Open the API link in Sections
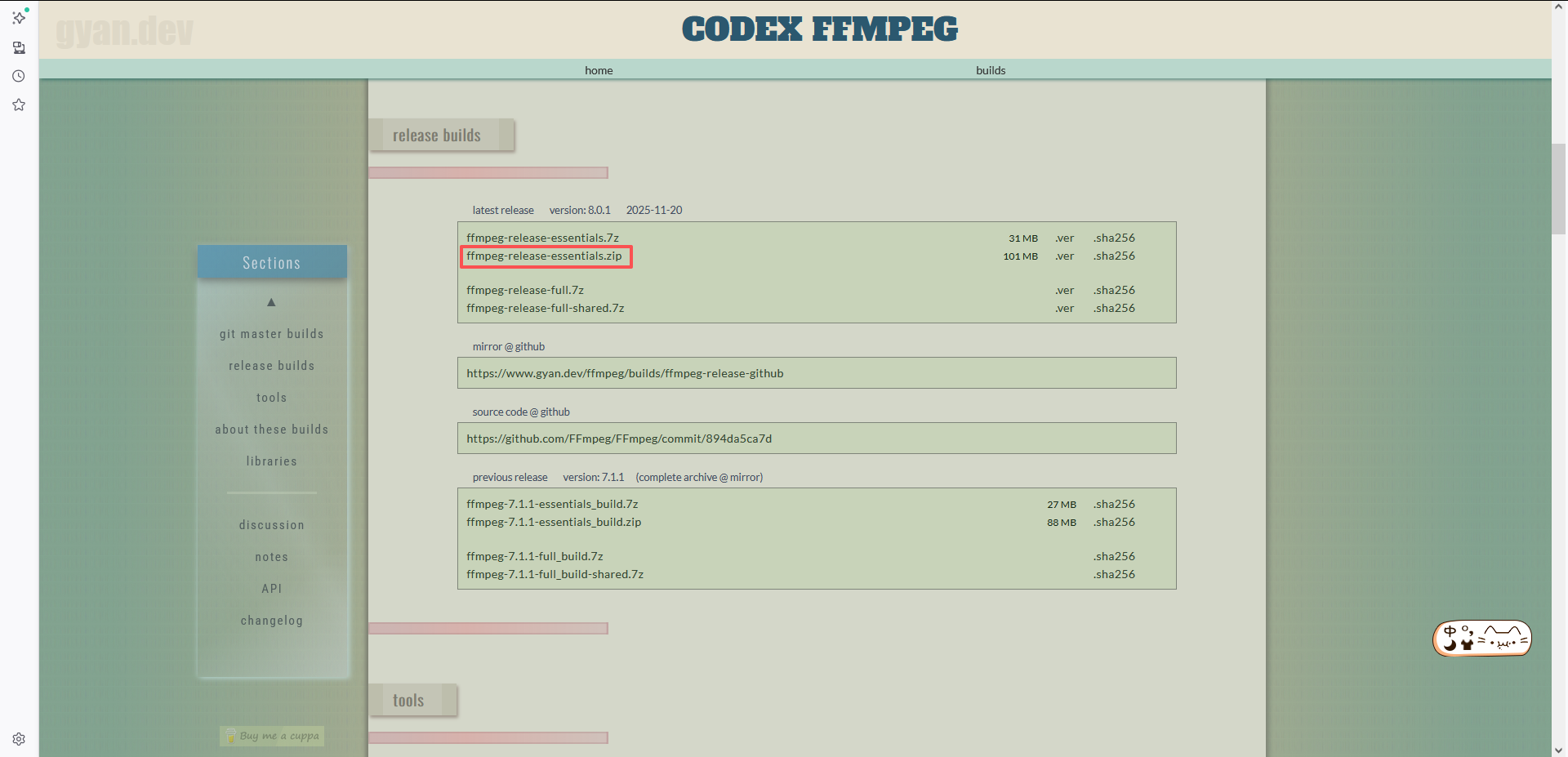 click(271, 589)
